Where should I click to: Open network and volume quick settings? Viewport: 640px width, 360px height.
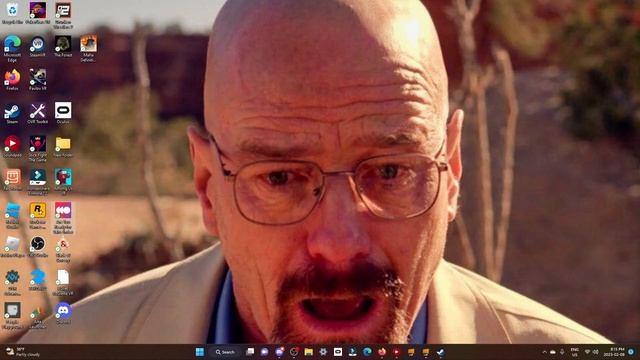tap(591, 352)
